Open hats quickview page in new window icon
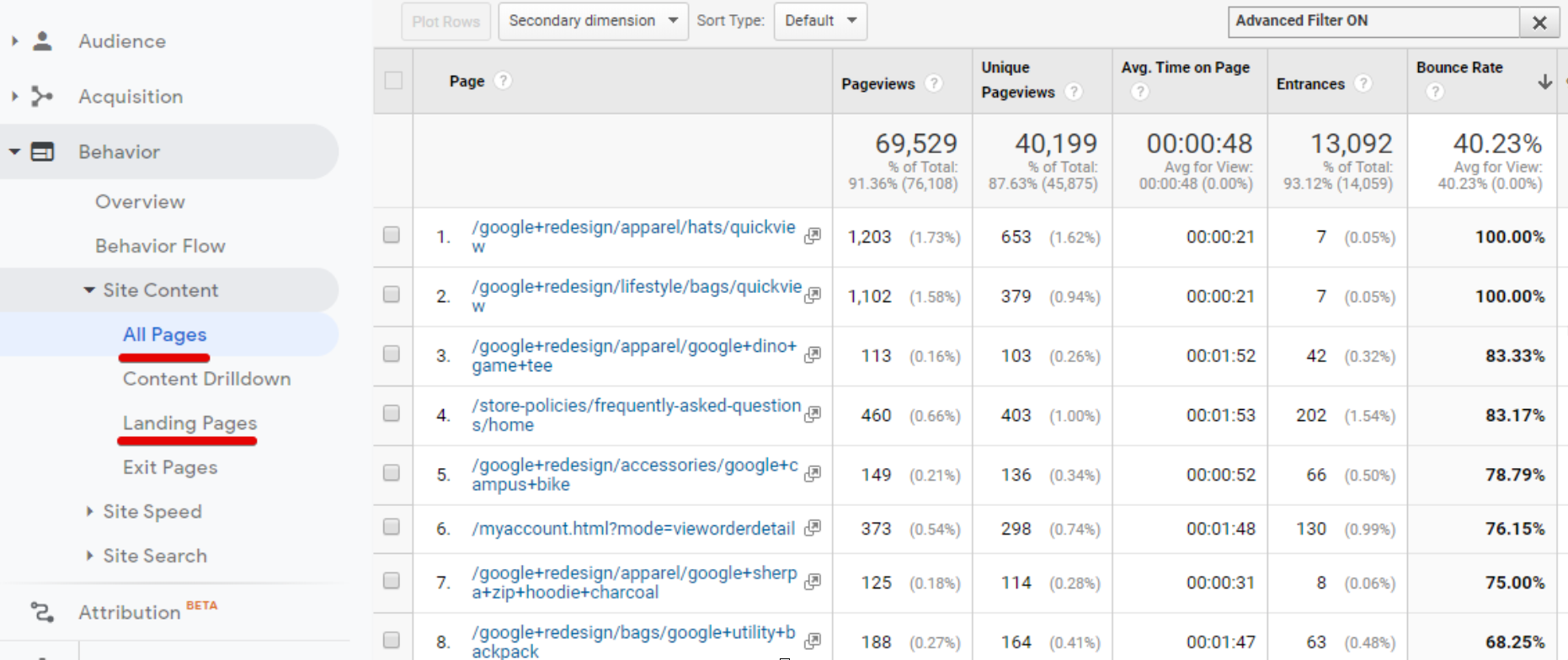The height and width of the screenshot is (660, 1568). 813,237
